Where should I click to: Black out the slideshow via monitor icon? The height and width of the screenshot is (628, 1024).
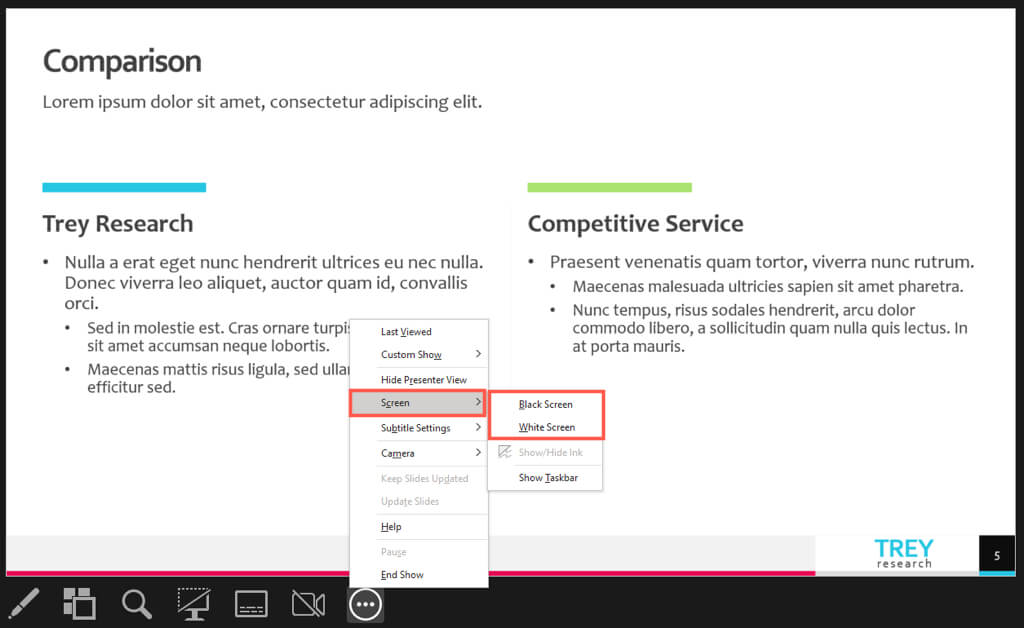coord(194,604)
